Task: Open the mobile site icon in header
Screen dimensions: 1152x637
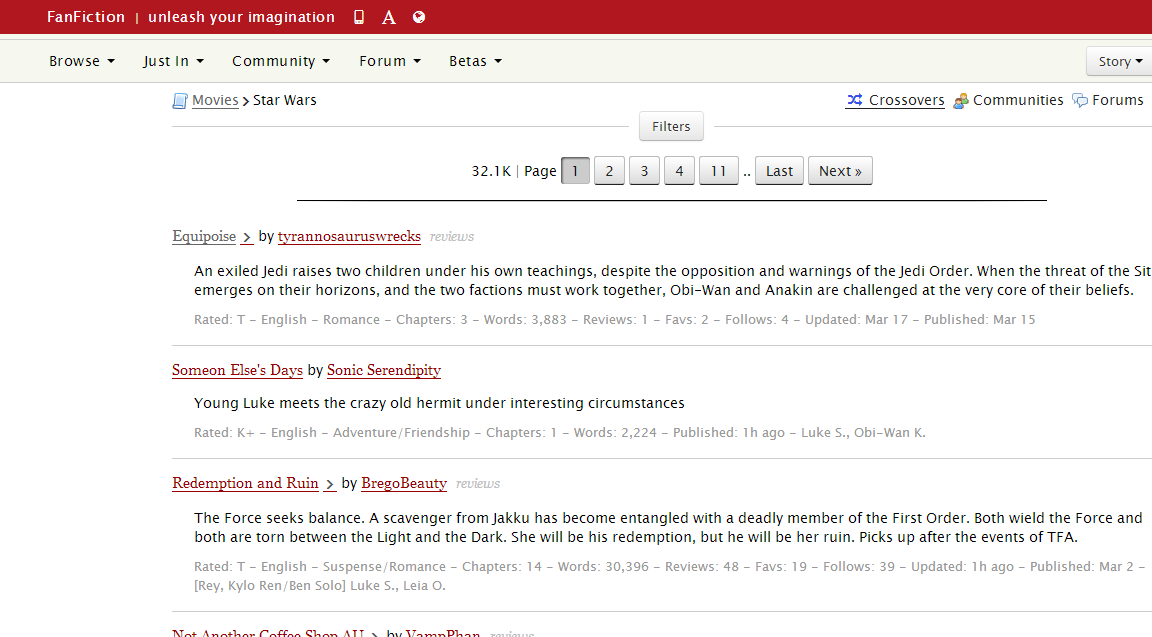Action: point(358,16)
